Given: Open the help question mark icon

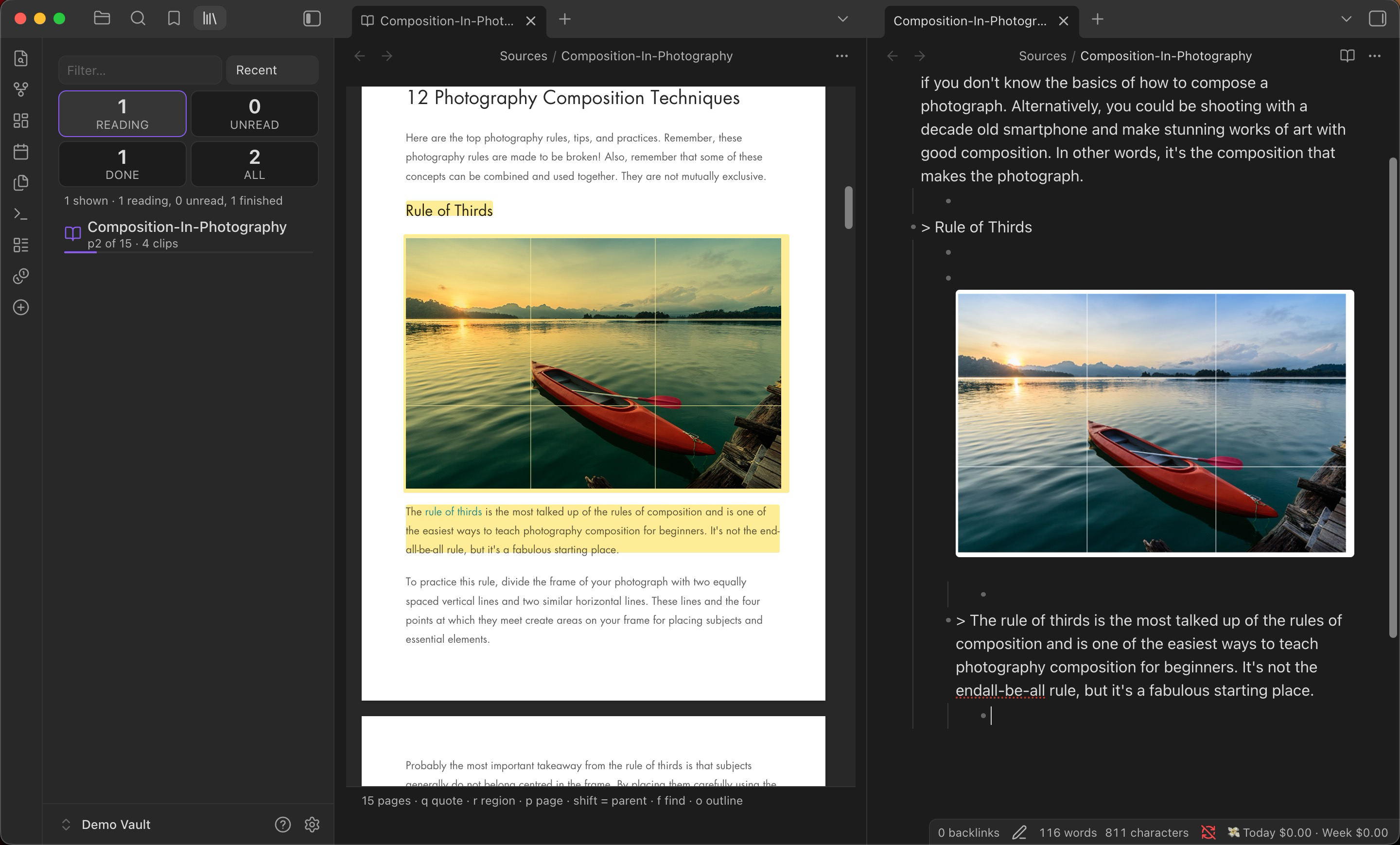Looking at the screenshot, I should click(x=282, y=825).
